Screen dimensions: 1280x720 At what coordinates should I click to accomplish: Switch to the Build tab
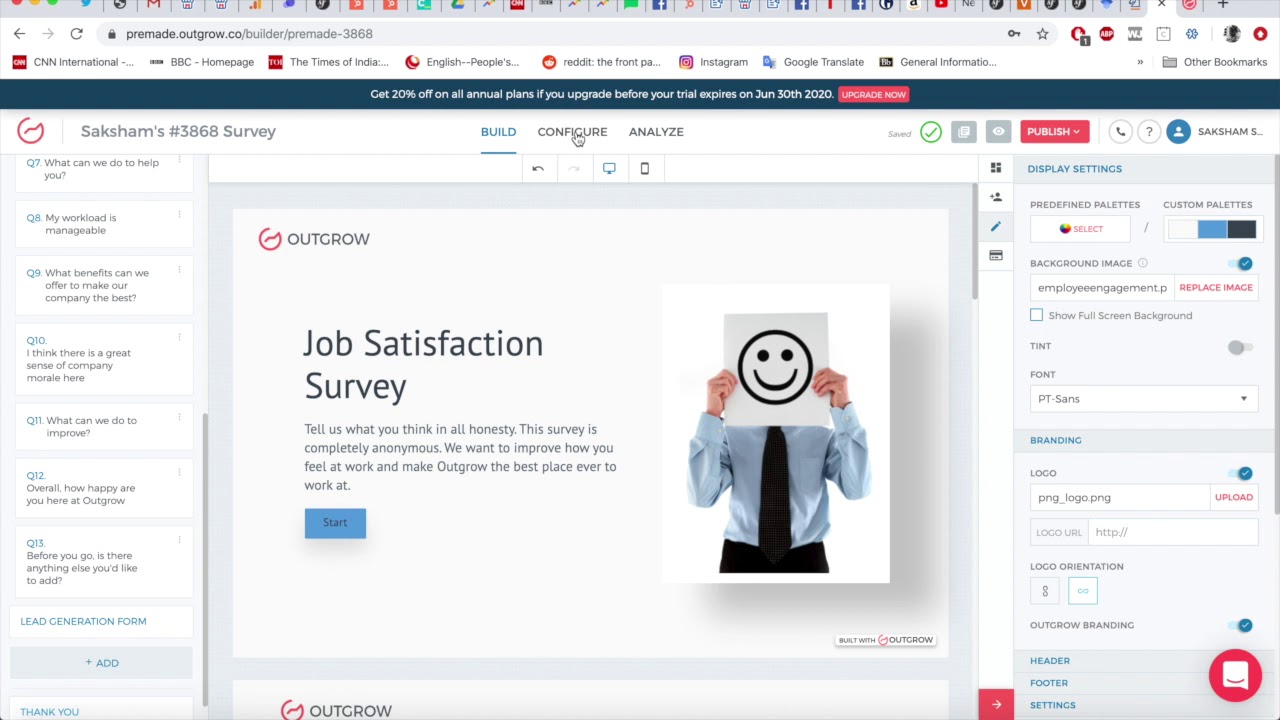point(498,132)
